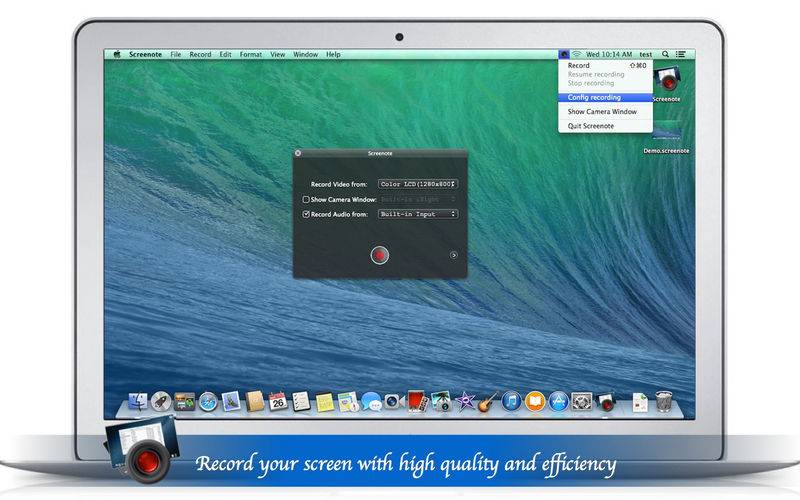800x500 pixels.
Task: Open iTunes music note icon
Action: tap(511, 402)
